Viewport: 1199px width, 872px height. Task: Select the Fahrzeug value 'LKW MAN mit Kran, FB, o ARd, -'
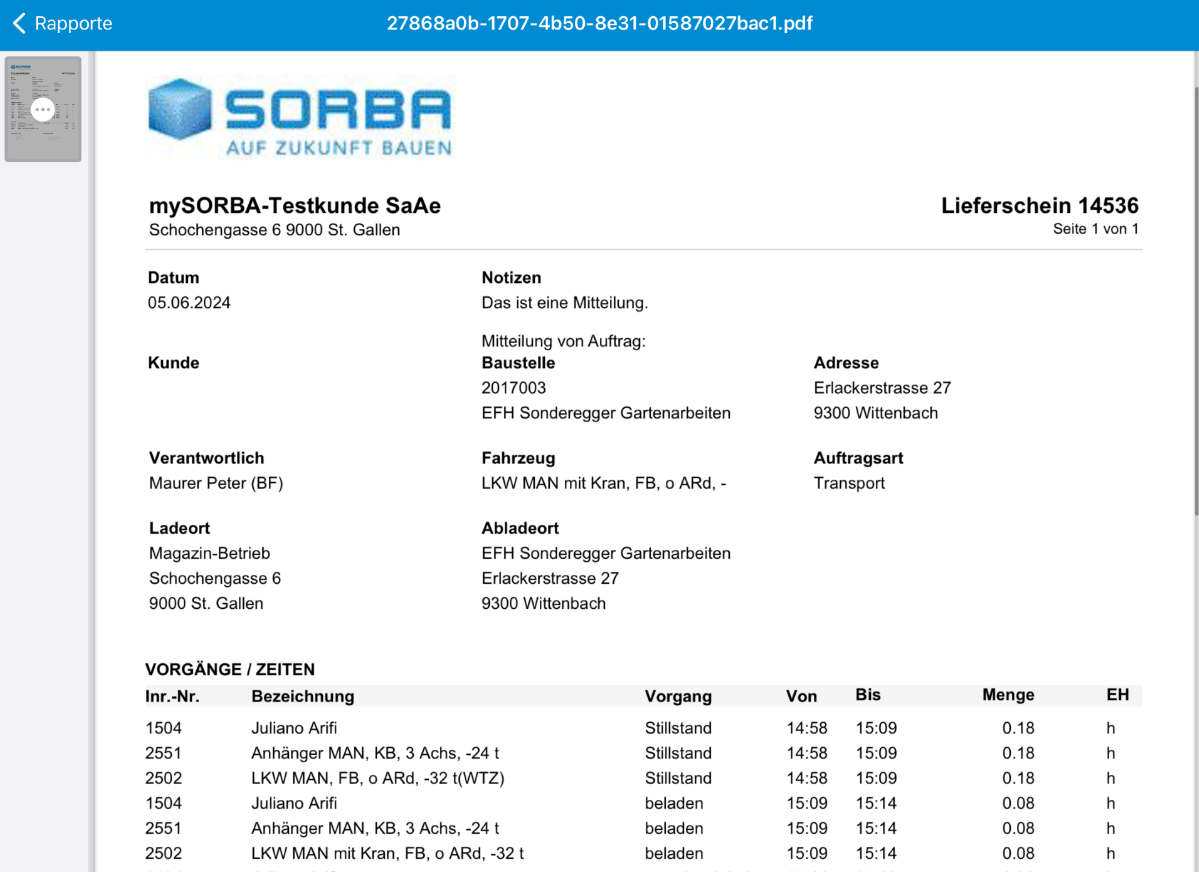click(x=603, y=483)
